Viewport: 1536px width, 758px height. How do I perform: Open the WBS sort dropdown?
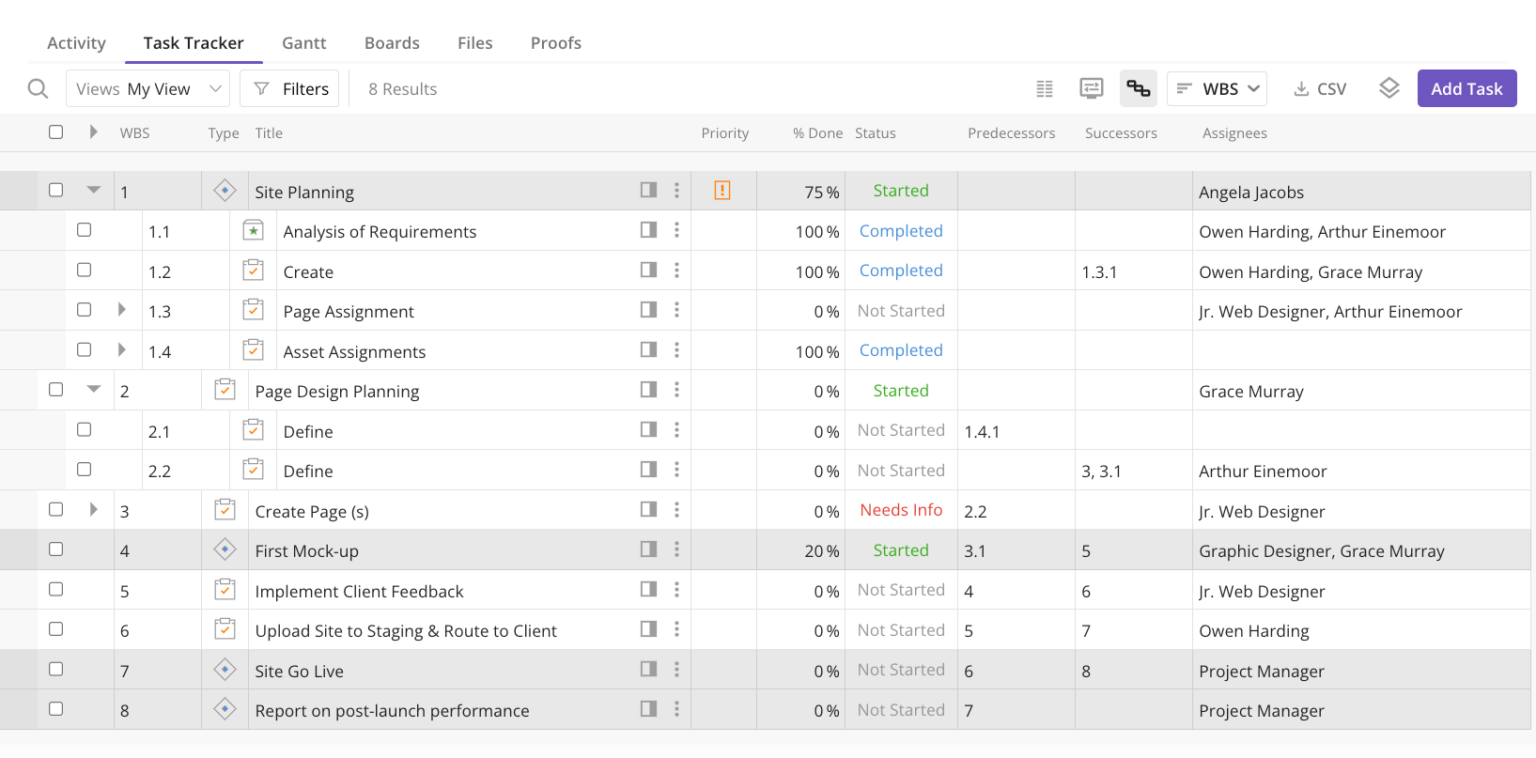pos(1217,88)
